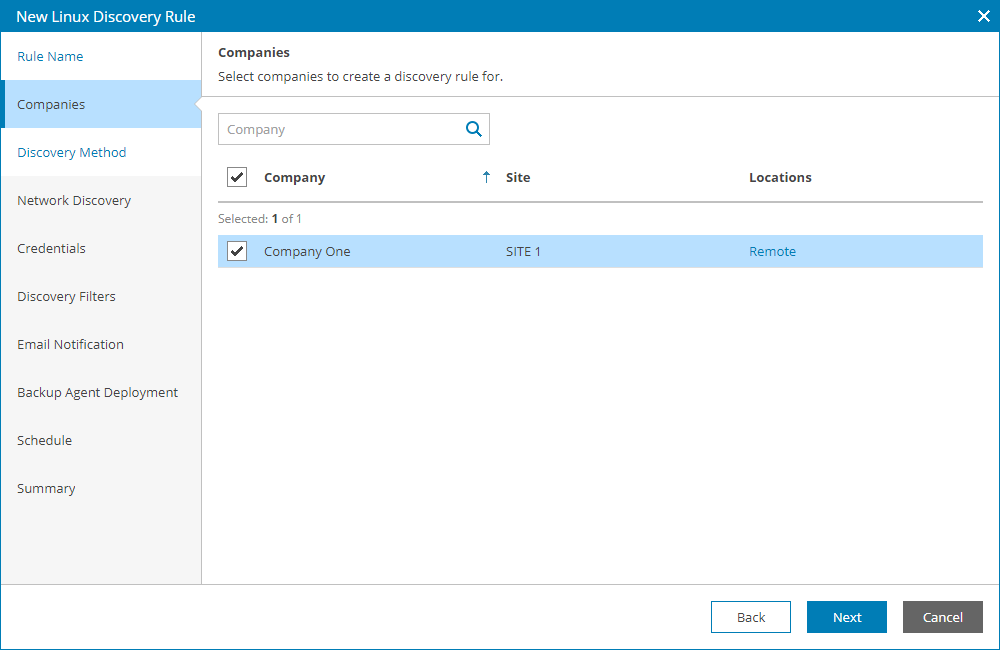
Task: Click the Remote locations link
Action: pyautogui.click(x=772, y=252)
